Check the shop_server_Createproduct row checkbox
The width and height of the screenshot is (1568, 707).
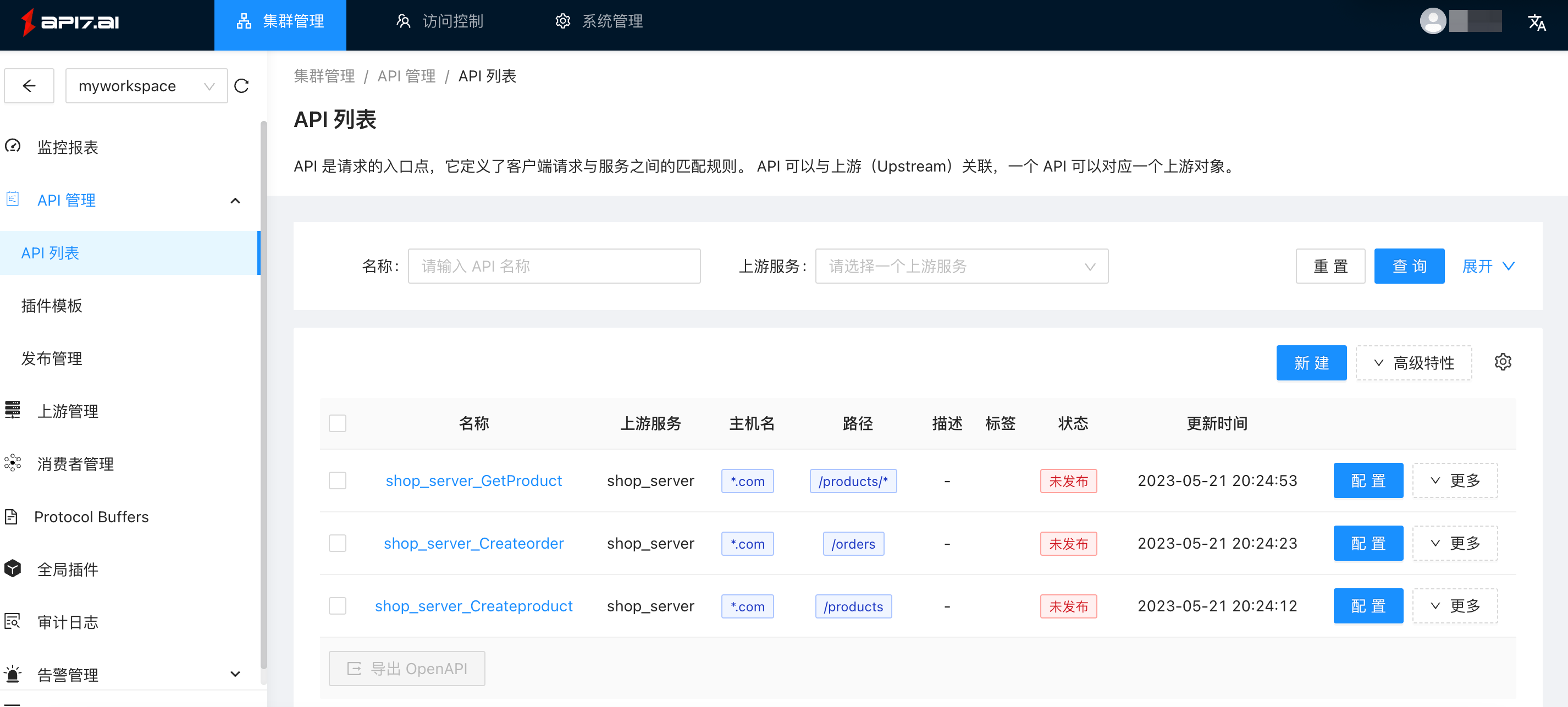pyautogui.click(x=337, y=606)
